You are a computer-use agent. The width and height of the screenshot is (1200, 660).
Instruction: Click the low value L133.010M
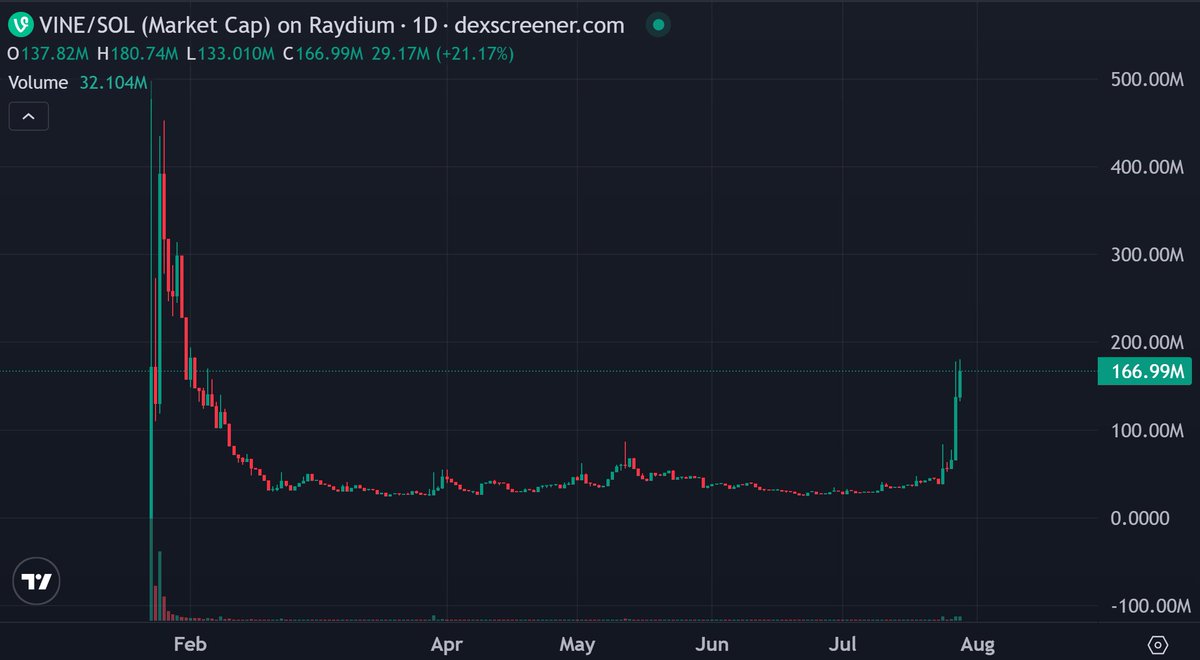(x=229, y=53)
